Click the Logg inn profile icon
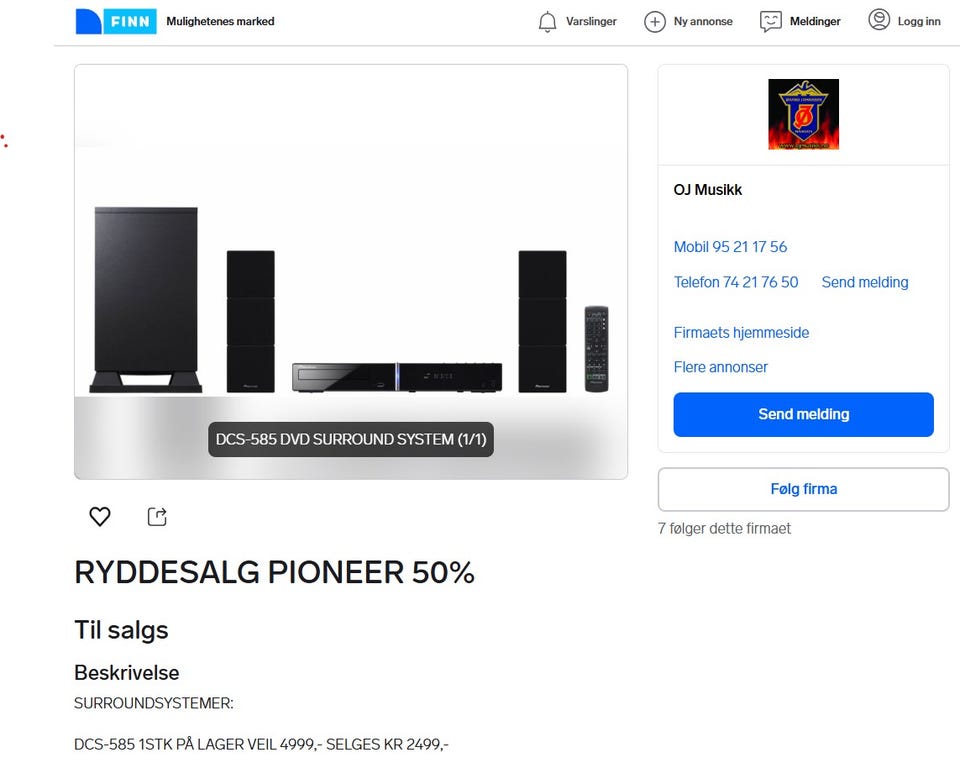The image size is (960, 763). [x=879, y=20]
